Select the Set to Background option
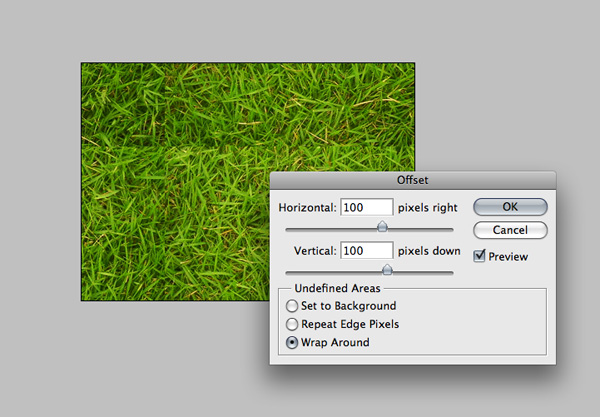This screenshot has width=600, height=417. click(x=292, y=306)
